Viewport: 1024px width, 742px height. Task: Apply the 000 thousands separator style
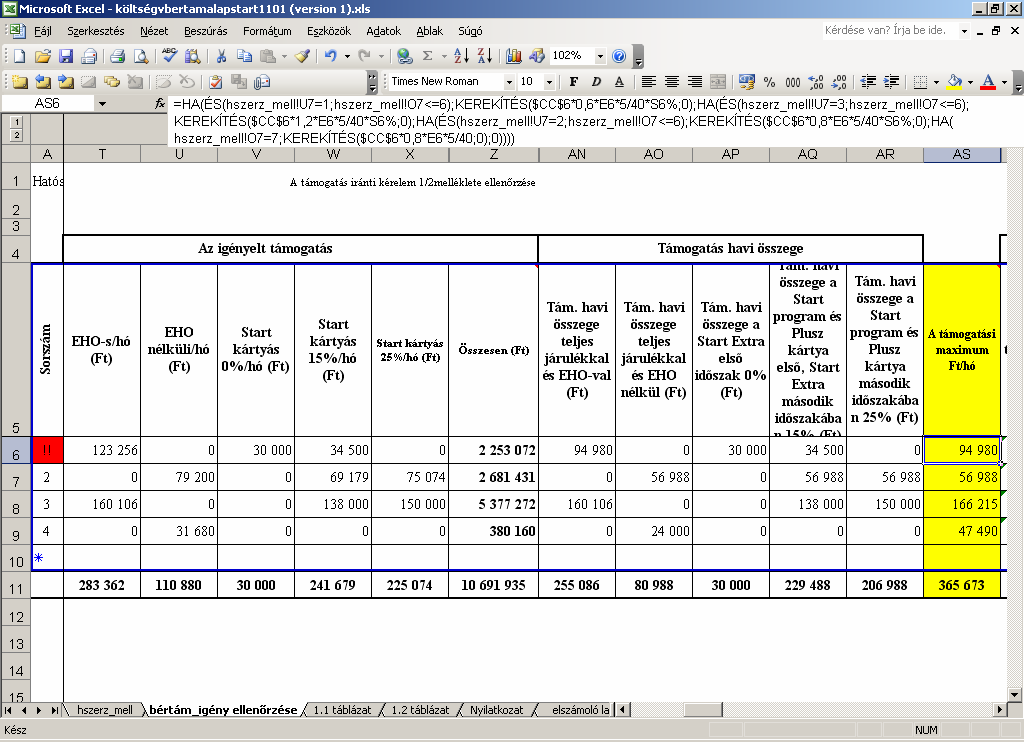[793, 82]
